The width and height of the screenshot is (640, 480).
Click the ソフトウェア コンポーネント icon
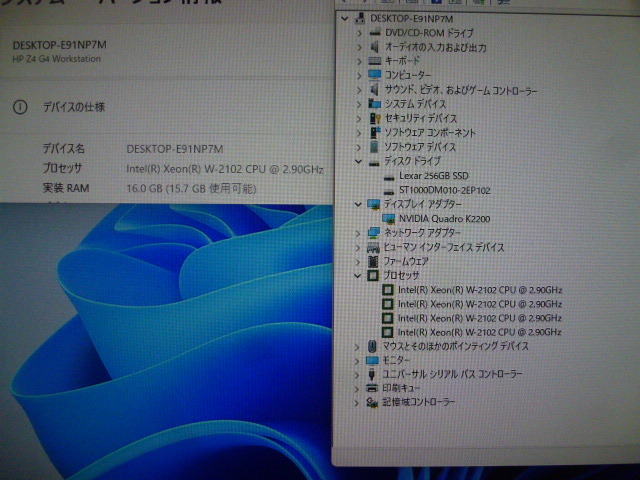(375, 132)
